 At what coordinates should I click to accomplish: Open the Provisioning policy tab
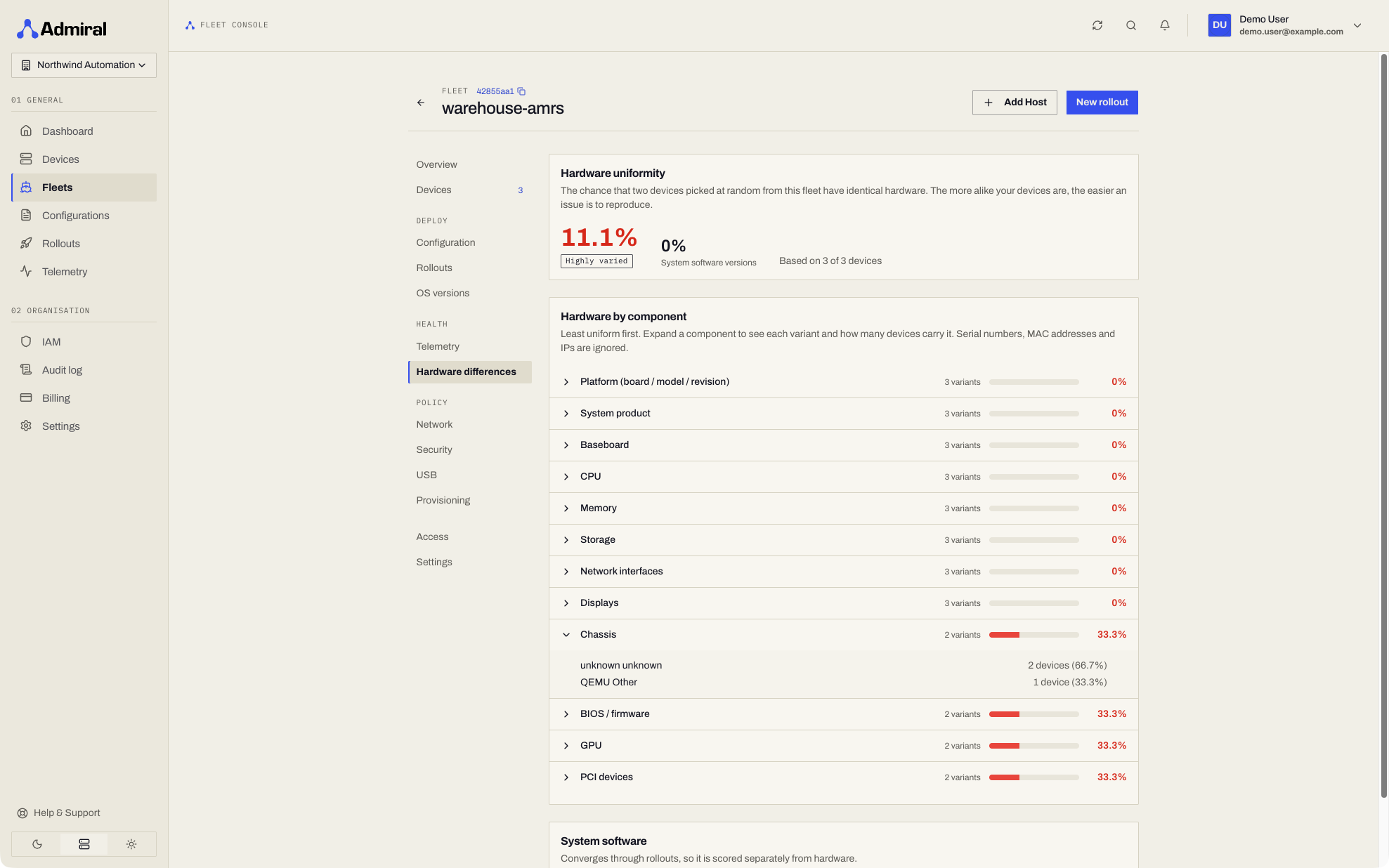coord(469,500)
